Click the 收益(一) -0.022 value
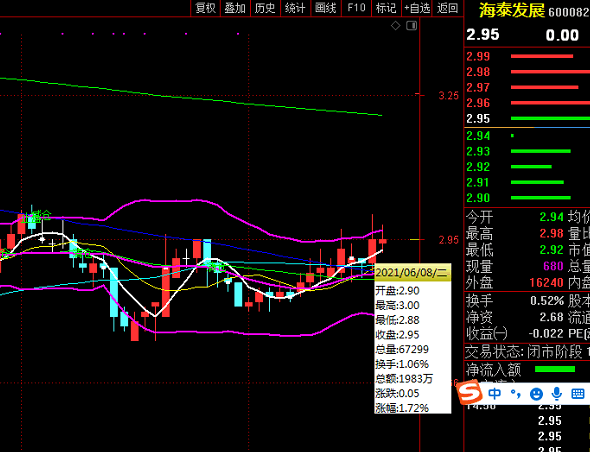This screenshot has width=590, height=452. pos(546,333)
